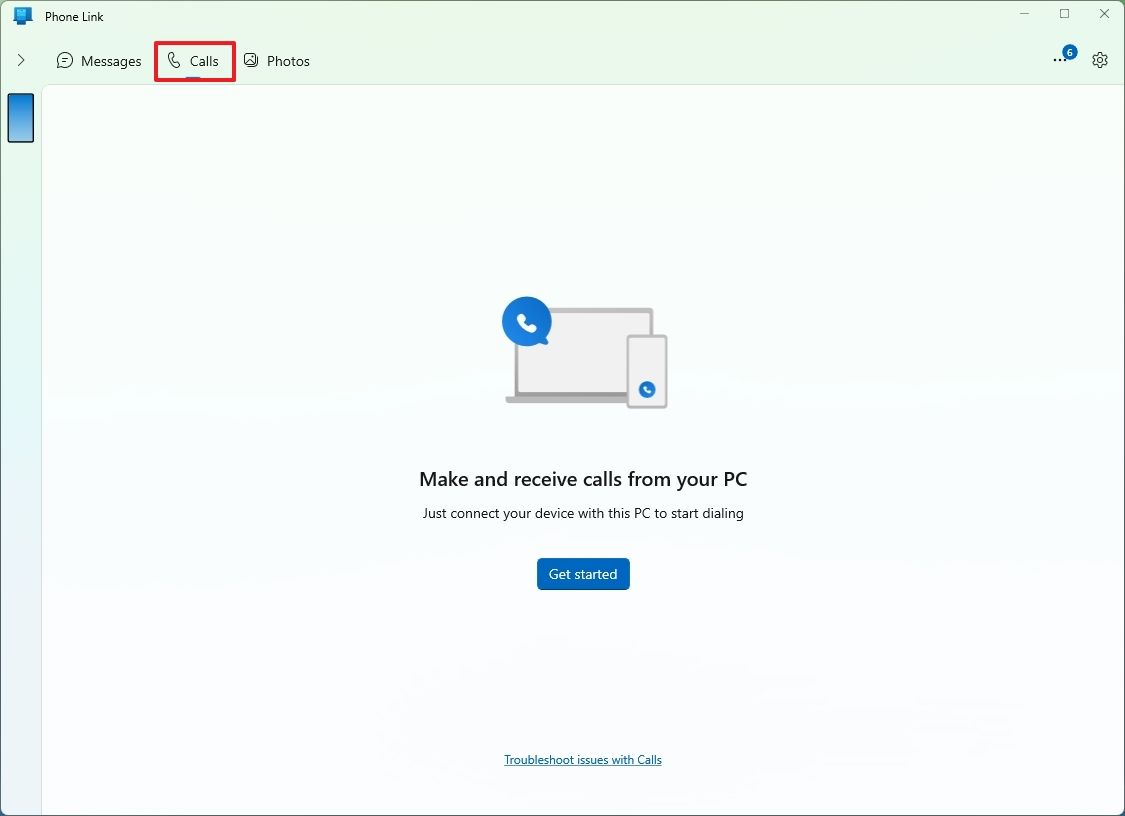Click the blue call bubble in the illustration
Image resolution: width=1125 pixels, height=816 pixels.
click(526, 321)
